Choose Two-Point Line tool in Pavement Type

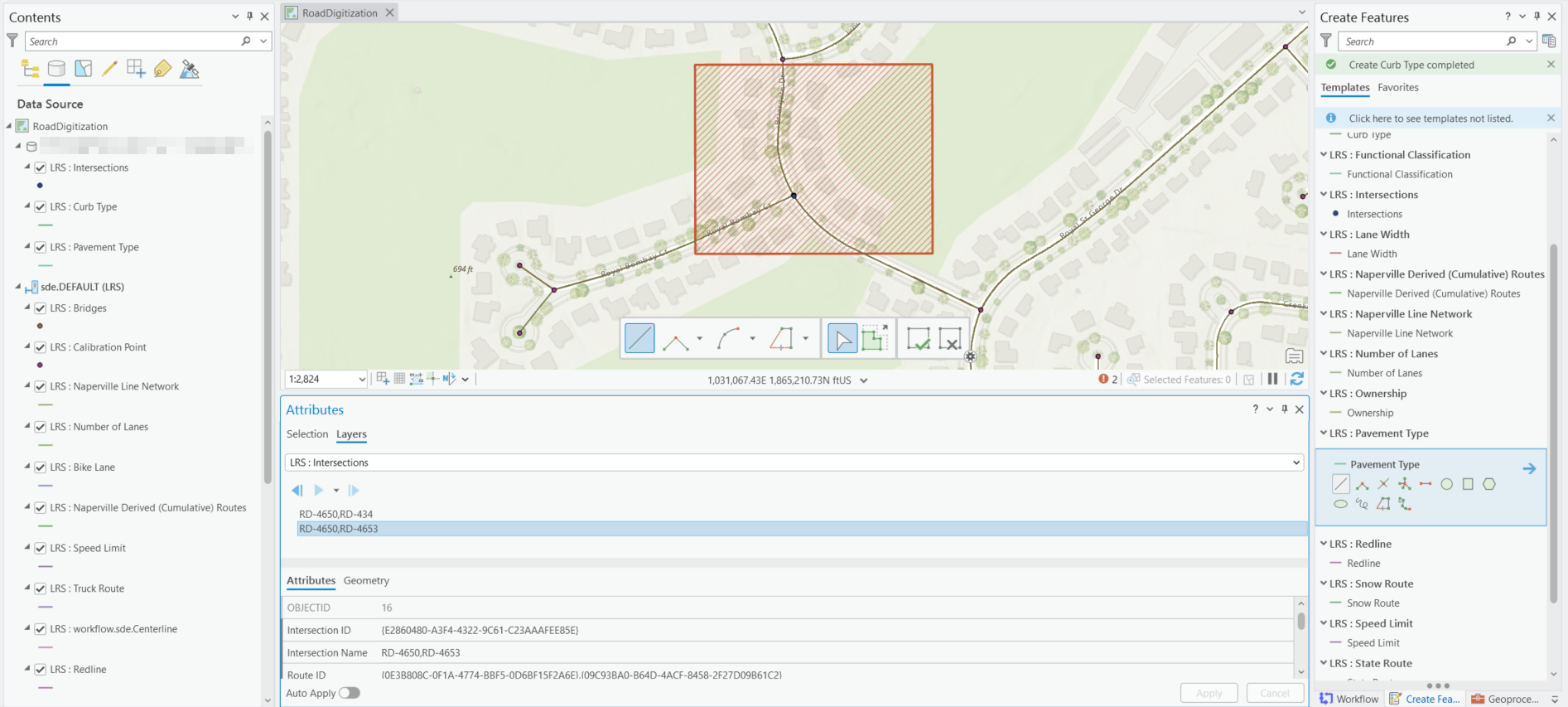1426,484
